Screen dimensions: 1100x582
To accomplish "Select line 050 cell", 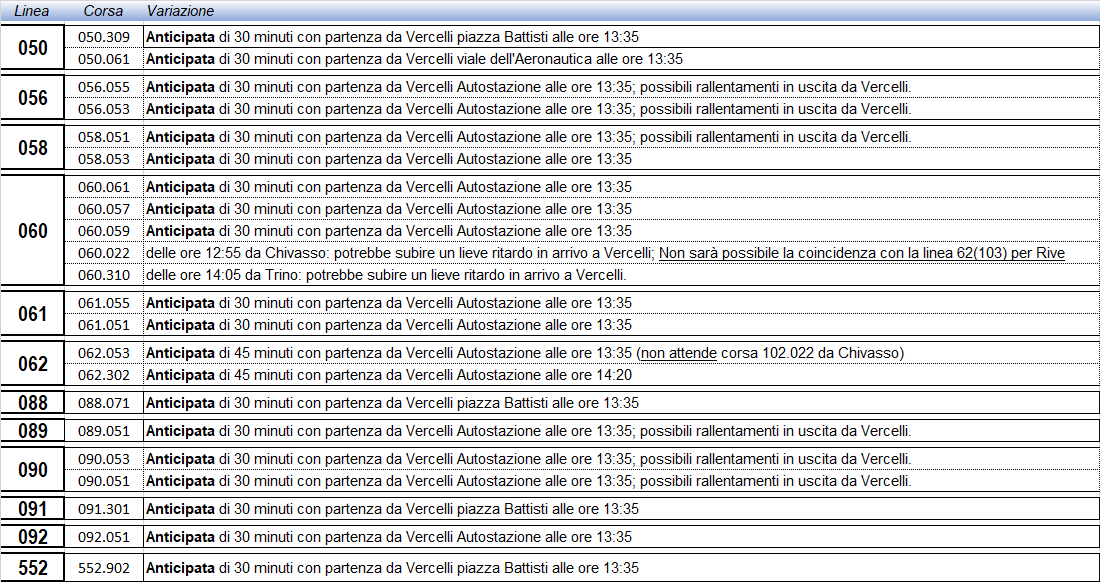I will coord(33,48).
